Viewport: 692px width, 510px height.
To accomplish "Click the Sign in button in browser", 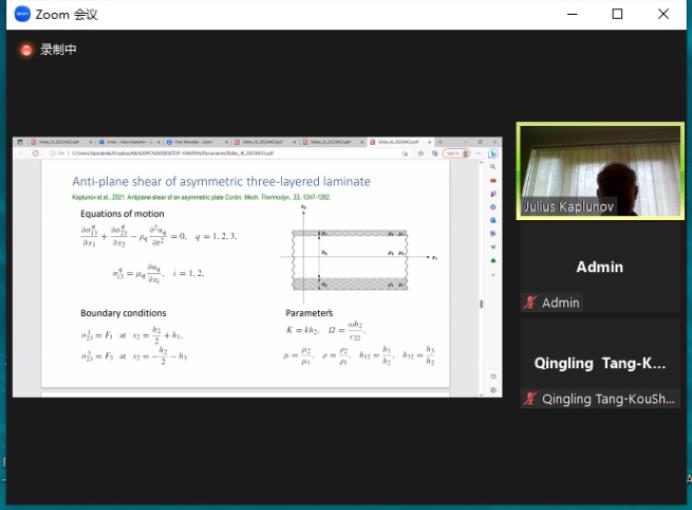I will [x=453, y=153].
